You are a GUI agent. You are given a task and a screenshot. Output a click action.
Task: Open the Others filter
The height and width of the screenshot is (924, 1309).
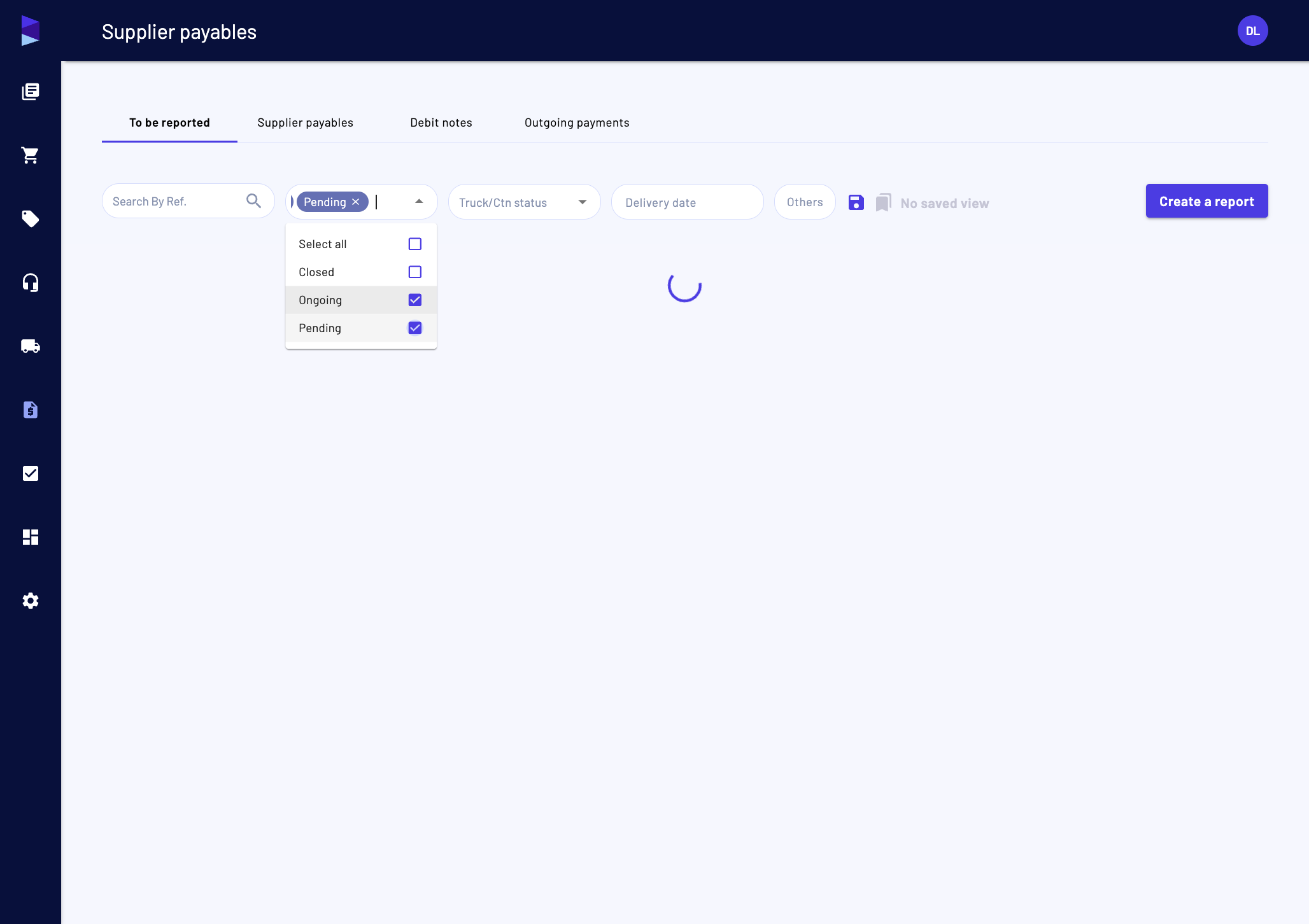tap(805, 202)
